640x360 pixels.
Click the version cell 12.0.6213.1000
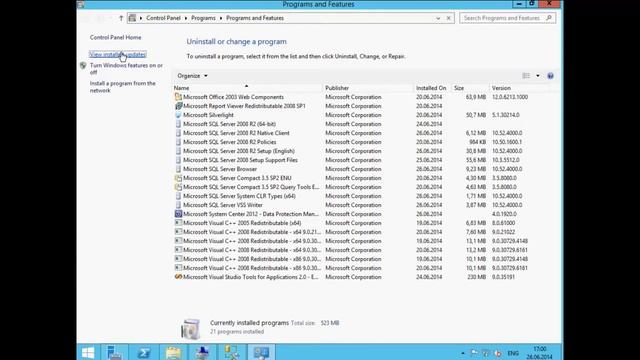pos(510,97)
